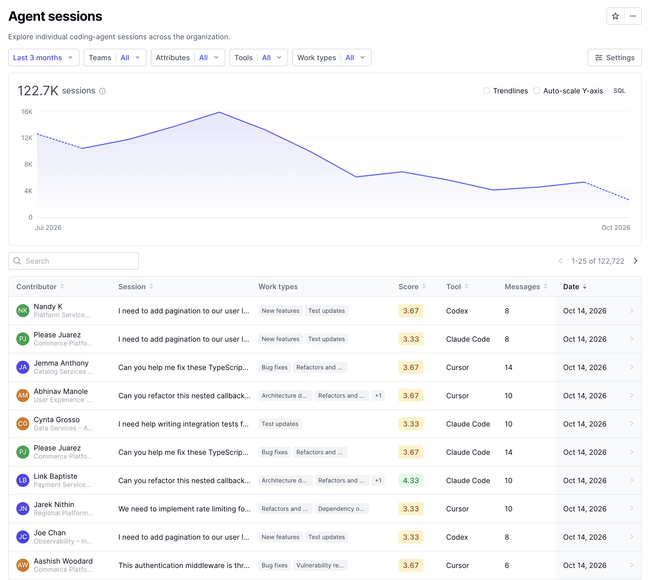Click Joe Chan's JC avatar
Screen dimensions: 650x580
(23, 537)
